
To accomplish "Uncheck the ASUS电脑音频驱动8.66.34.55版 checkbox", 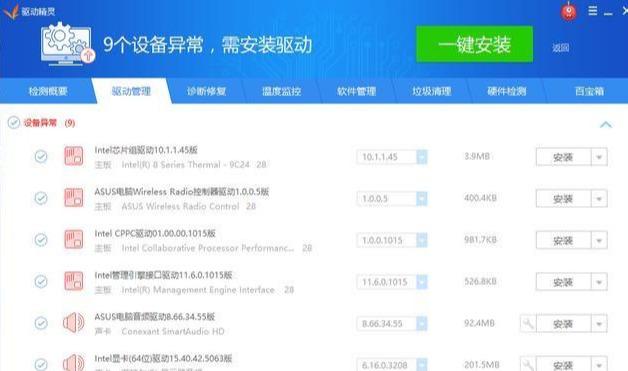I will point(41,323).
